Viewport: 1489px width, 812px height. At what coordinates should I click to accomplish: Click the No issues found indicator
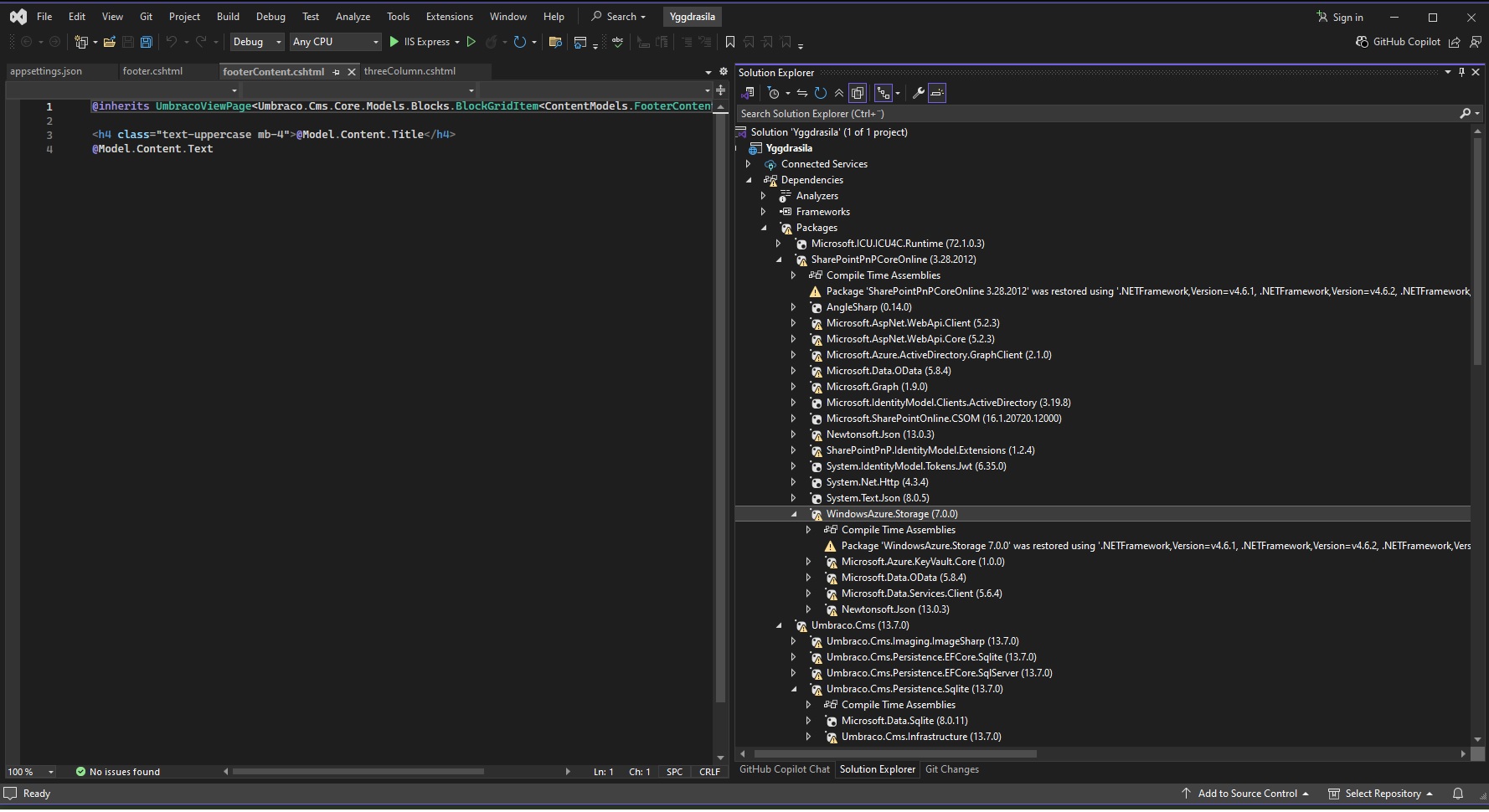coord(118,773)
